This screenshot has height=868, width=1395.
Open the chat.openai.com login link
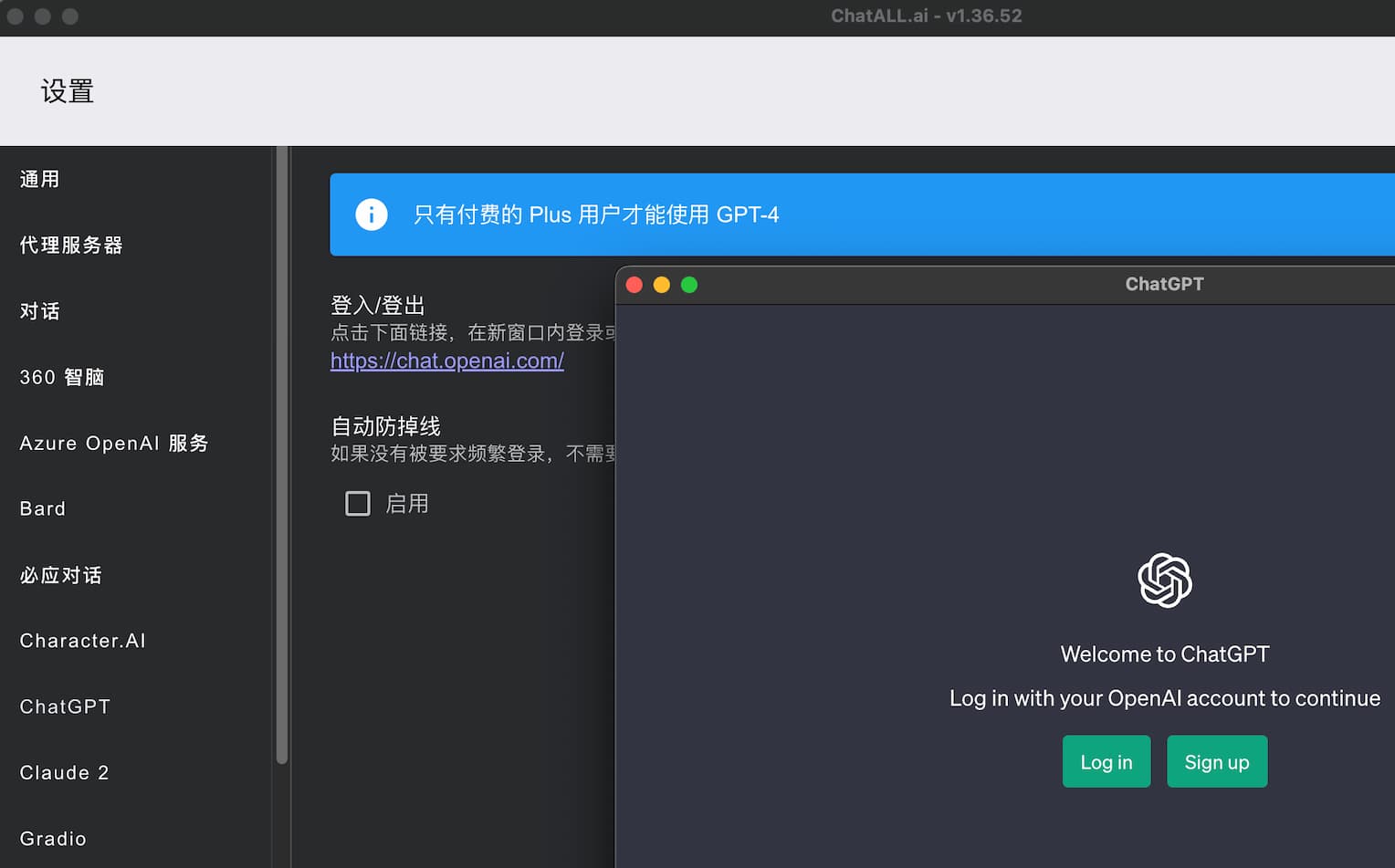446,361
